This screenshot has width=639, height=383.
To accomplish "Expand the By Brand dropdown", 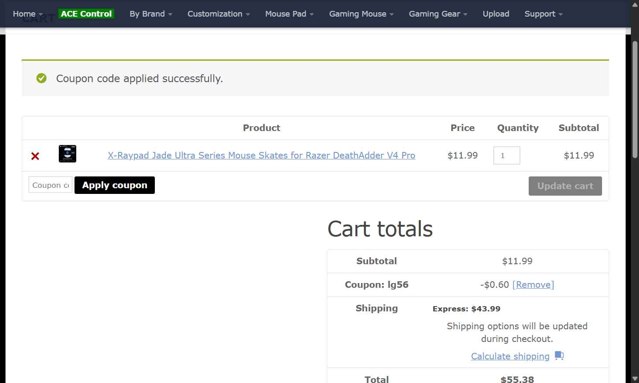I will coord(151,14).
